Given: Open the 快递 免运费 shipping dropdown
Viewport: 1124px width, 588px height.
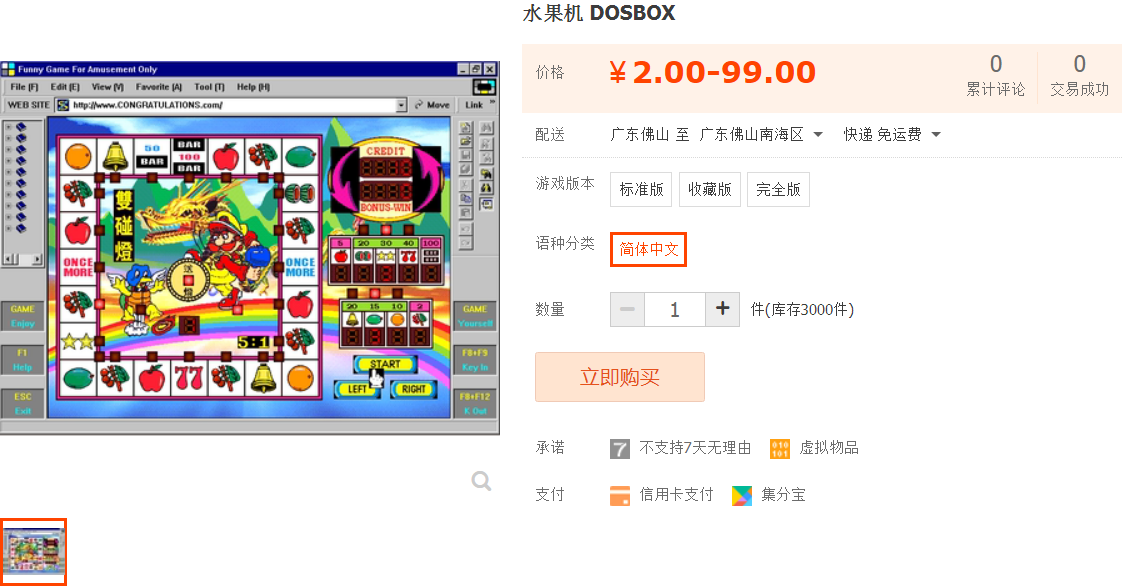Looking at the screenshot, I should pyautogui.click(x=892, y=135).
